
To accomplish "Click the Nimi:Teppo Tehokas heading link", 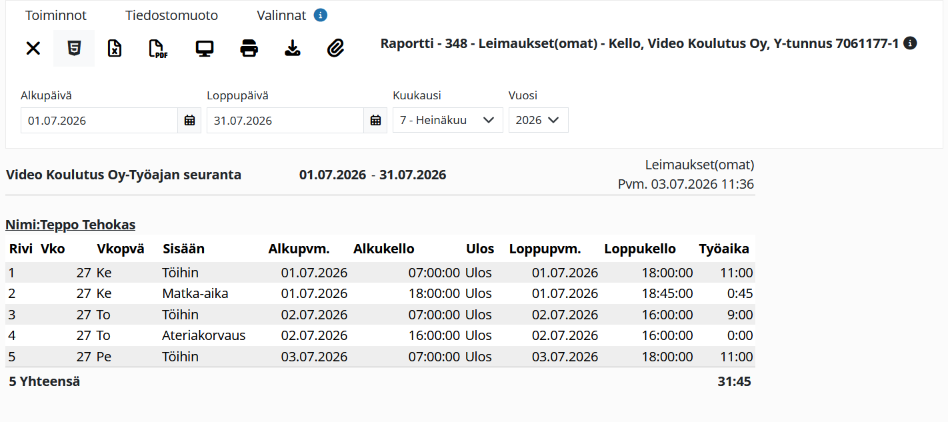I will point(70,225).
